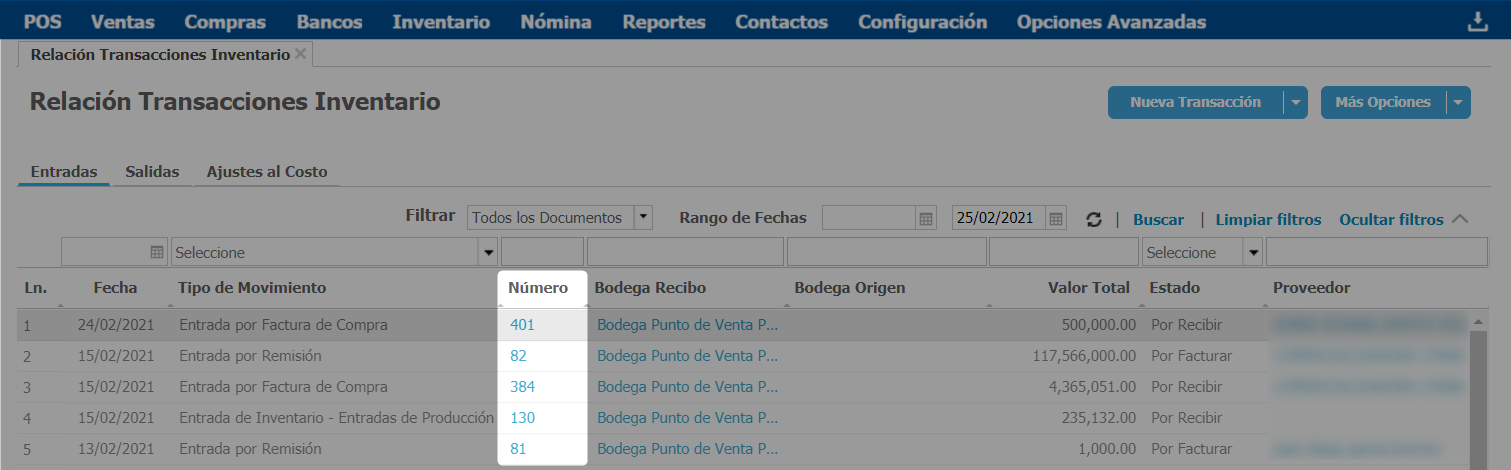The height and width of the screenshot is (470, 1511).
Task: Switch to the Ajustes al Costo tab
Action: click(x=267, y=172)
